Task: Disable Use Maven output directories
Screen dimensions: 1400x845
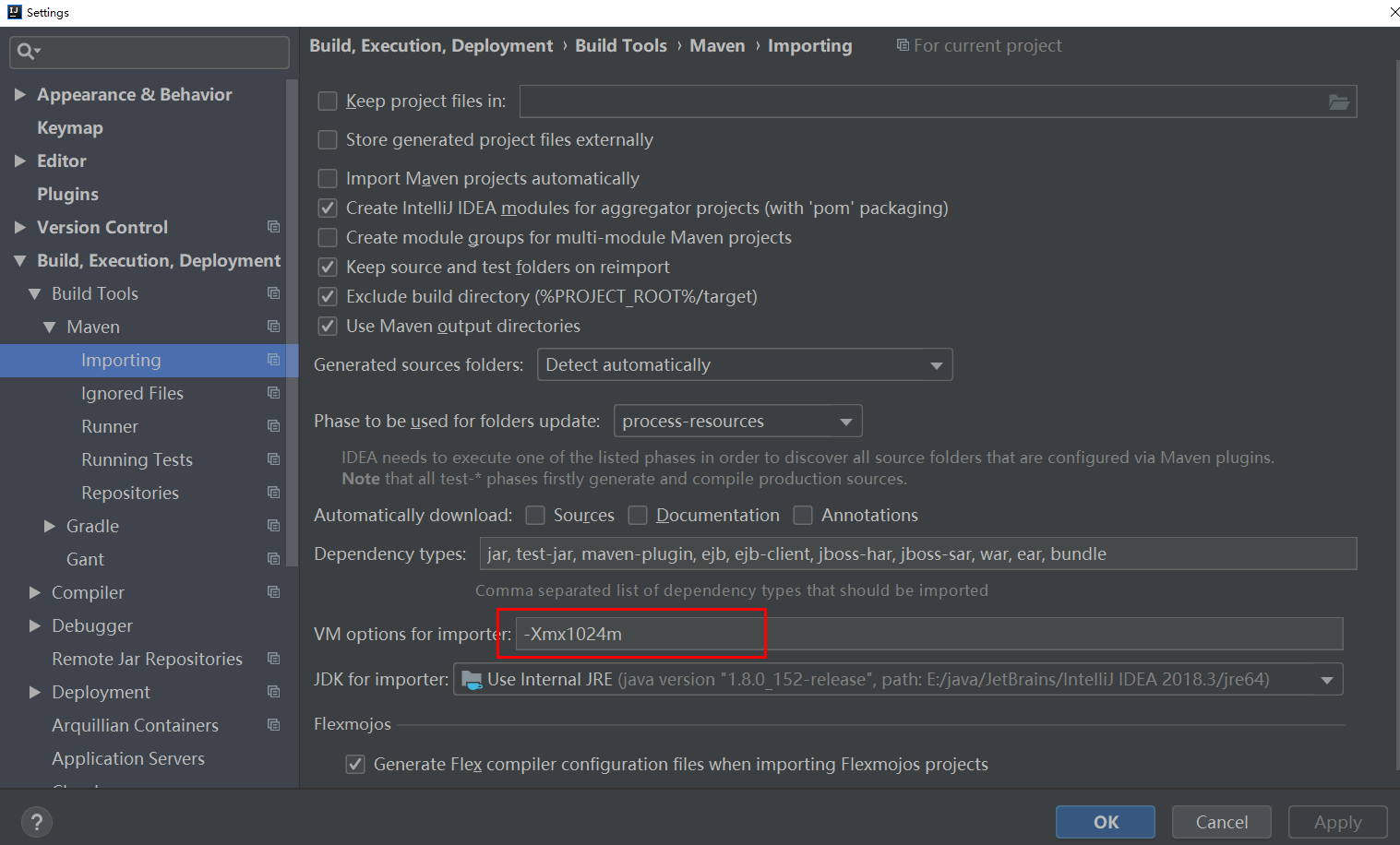Action: tap(328, 326)
